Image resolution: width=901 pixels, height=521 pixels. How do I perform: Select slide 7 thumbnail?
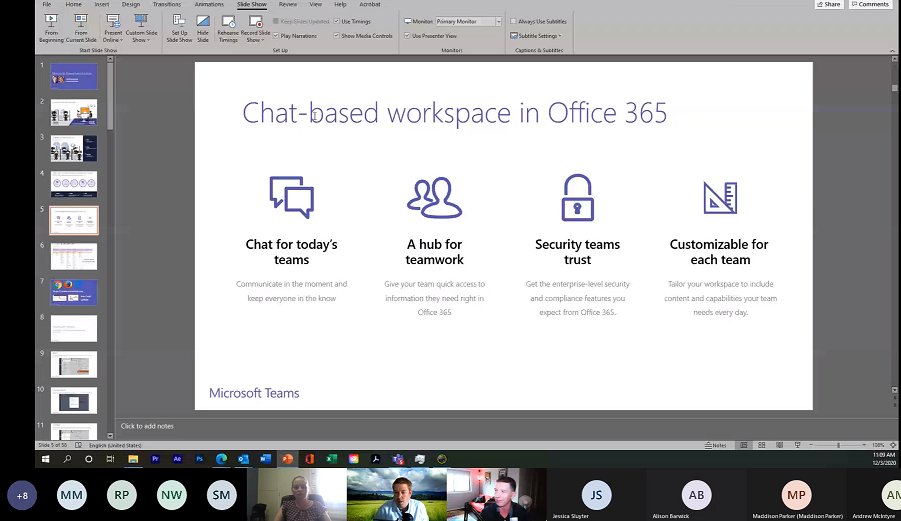(74, 292)
